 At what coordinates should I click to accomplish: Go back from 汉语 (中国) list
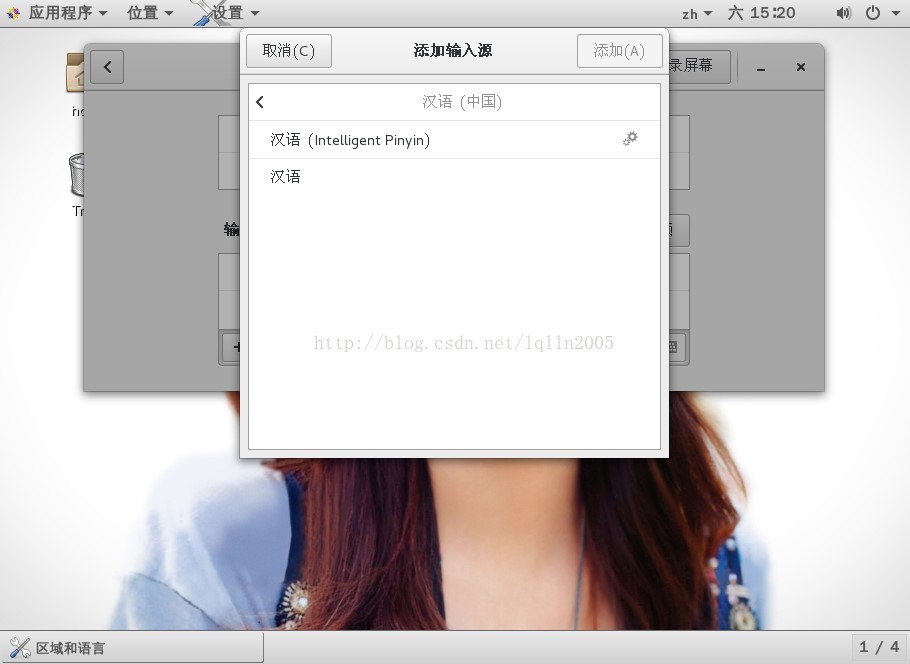click(x=260, y=102)
